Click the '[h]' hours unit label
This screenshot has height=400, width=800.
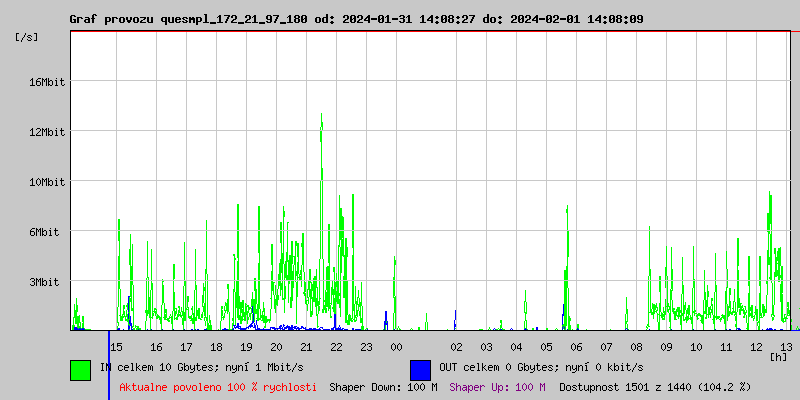[778, 356]
